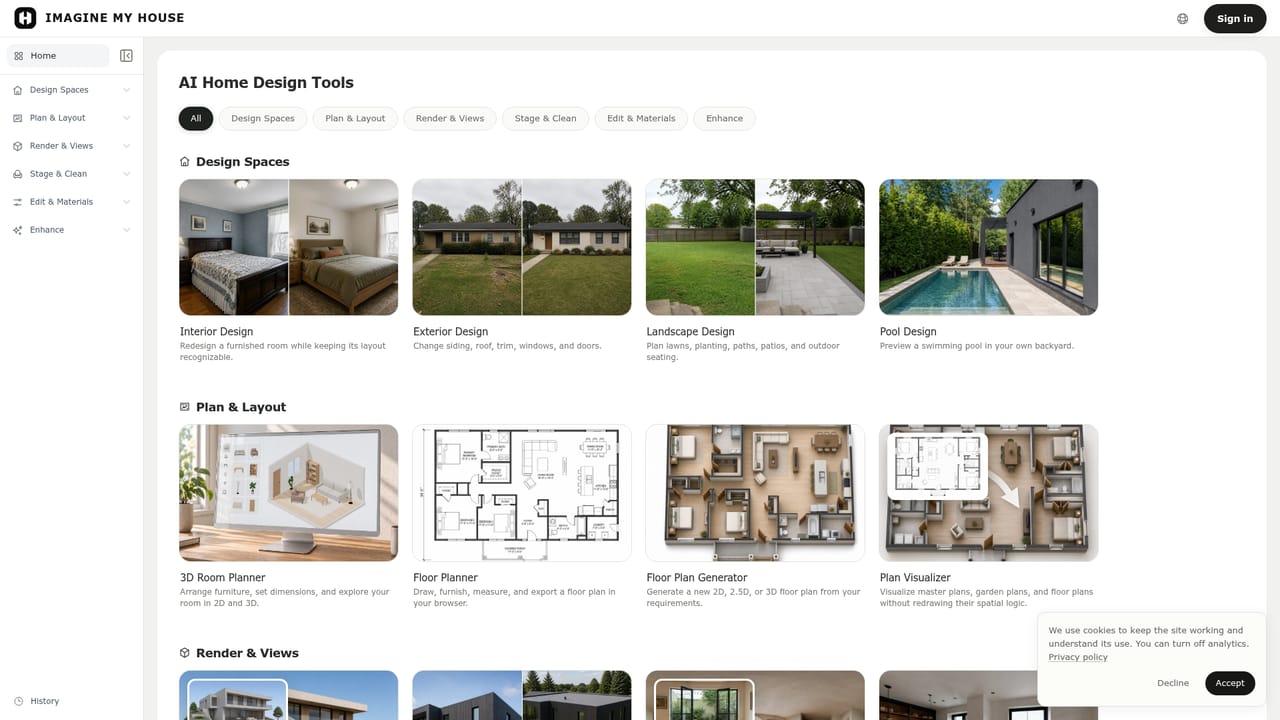1280x720 pixels.
Task: Expand the Stage & Clean sidebar chevron
Action: [x=126, y=174]
